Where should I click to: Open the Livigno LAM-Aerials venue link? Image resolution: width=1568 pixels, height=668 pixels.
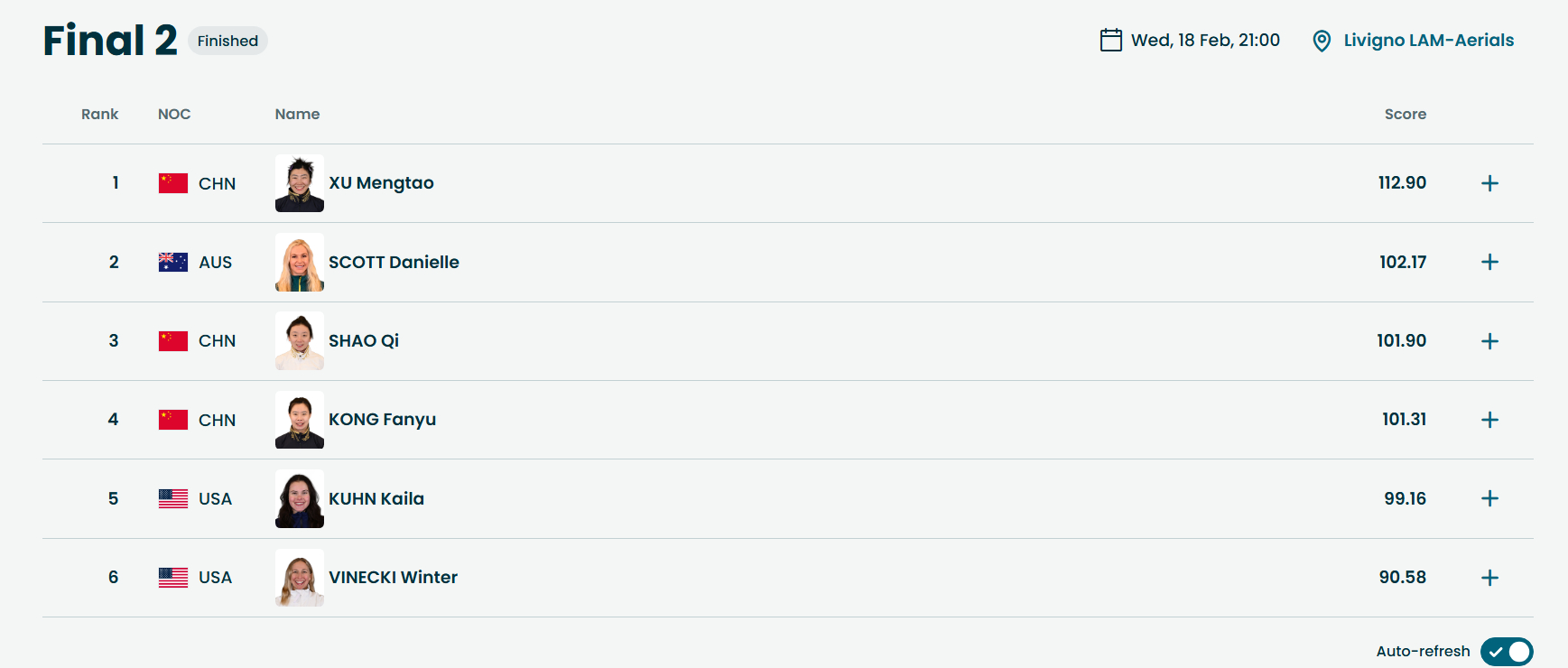1428,41
